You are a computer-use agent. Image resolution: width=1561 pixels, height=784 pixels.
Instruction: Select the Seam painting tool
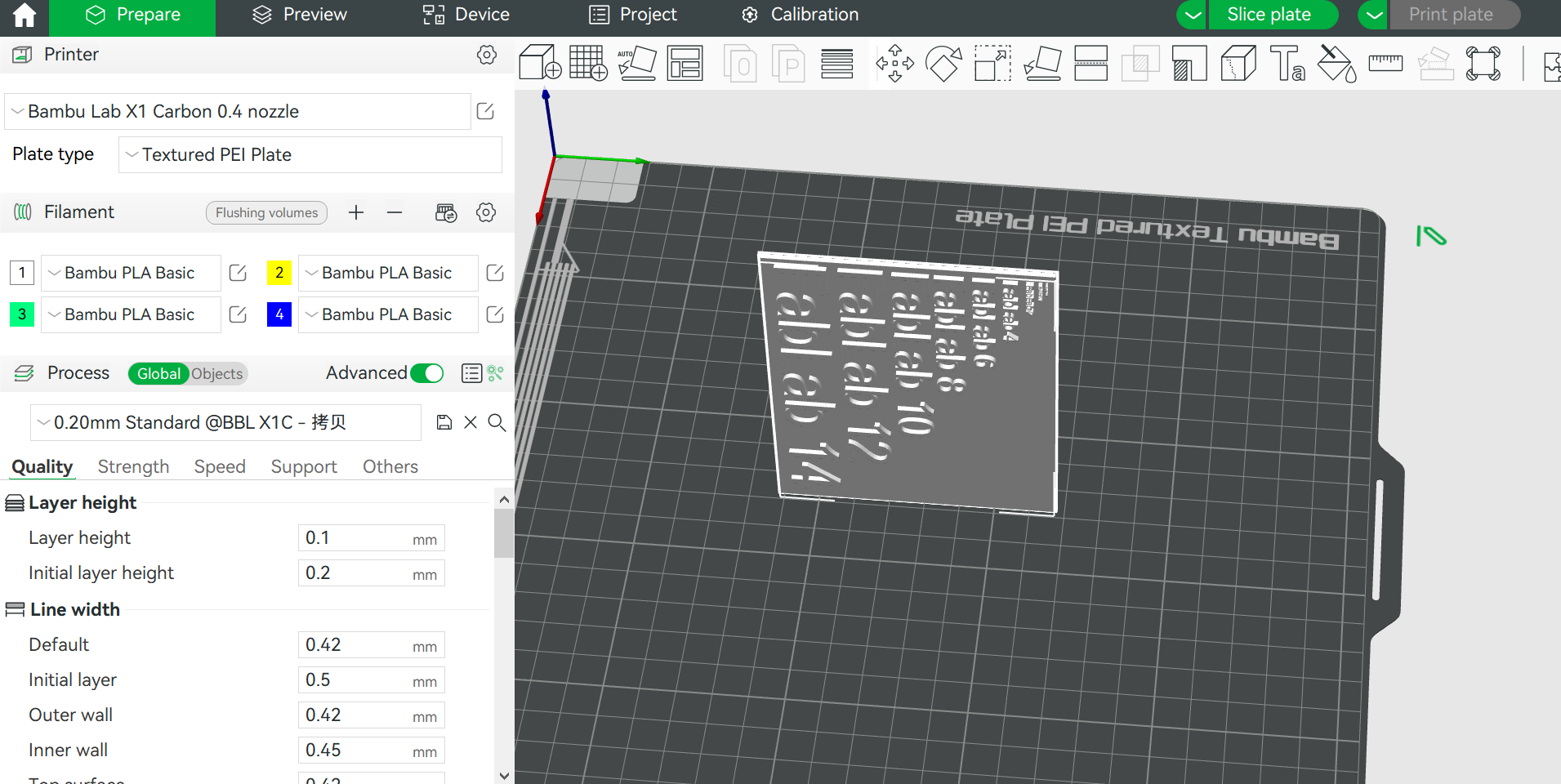click(1238, 63)
